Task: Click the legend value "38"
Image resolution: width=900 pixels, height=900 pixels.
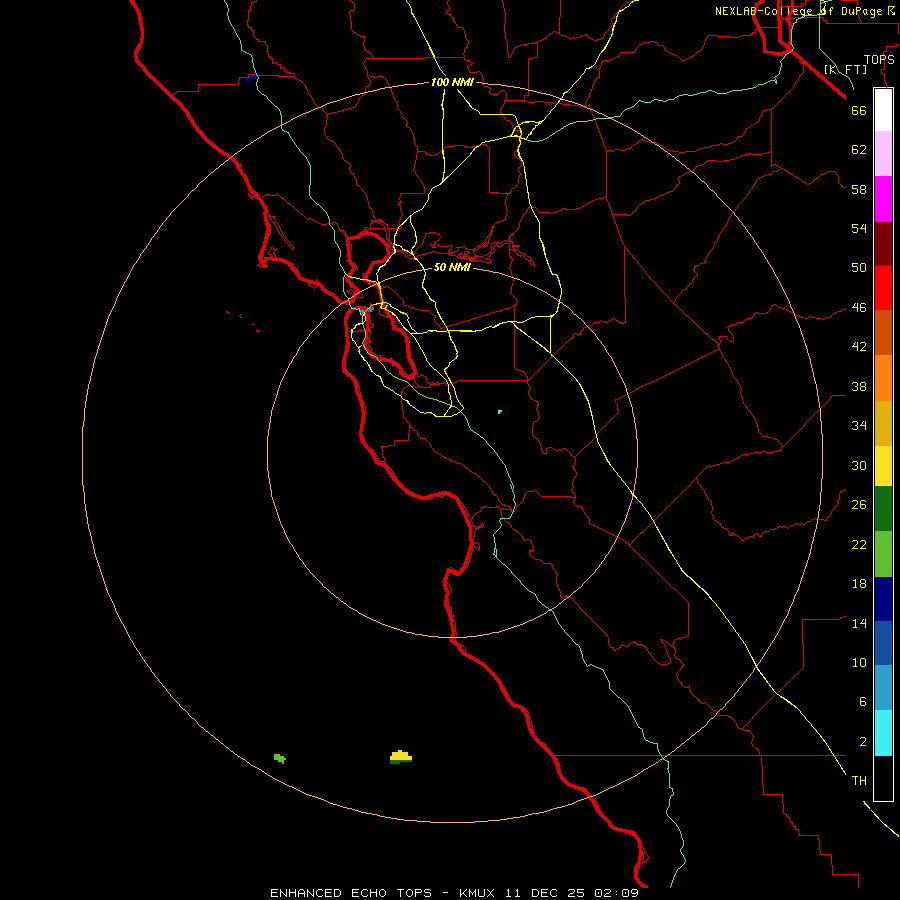Action: pyautogui.click(x=859, y=387)
